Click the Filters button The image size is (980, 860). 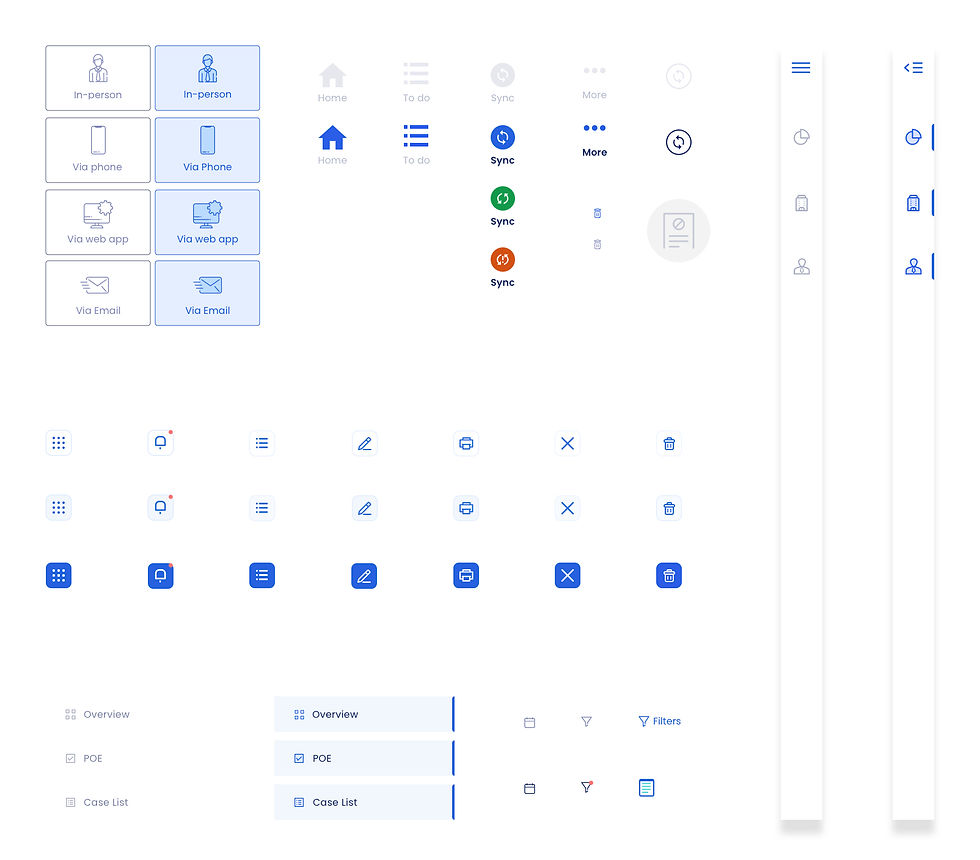pos(659,721)
